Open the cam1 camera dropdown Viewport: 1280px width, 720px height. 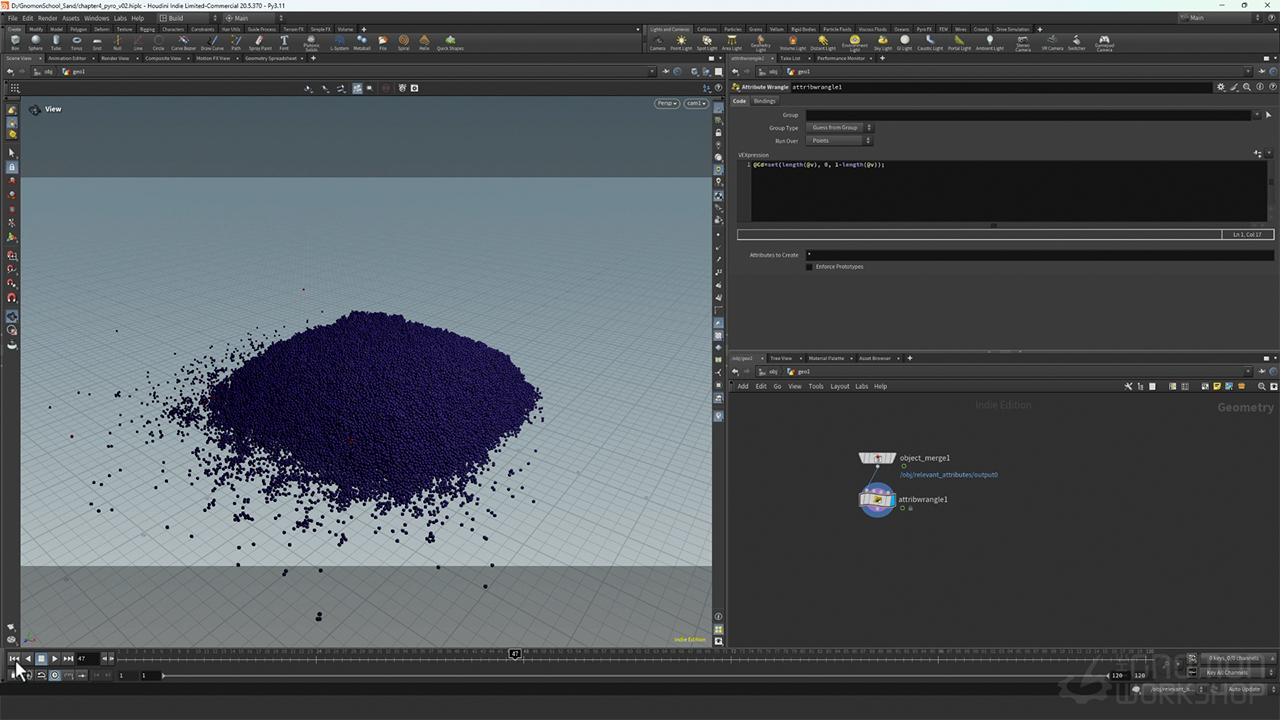click(x=696, y=103)
